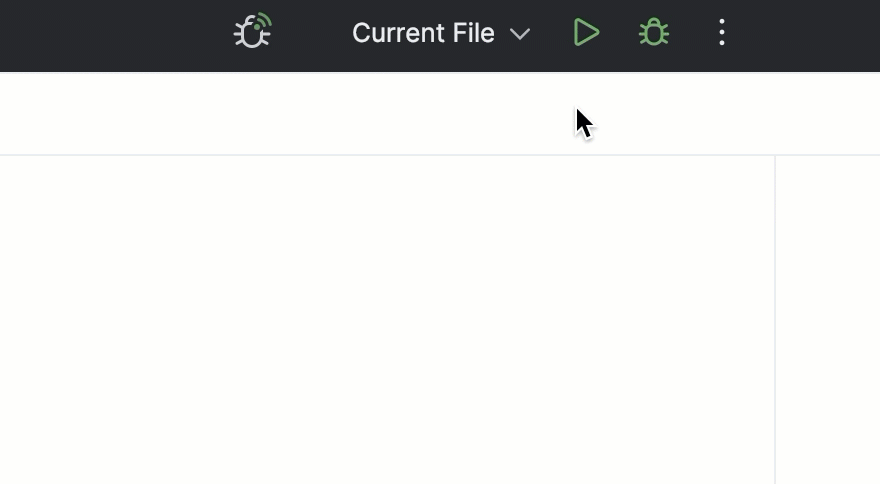Screen dimensions: 880x484
Task: Select the Current File configuration label
Action: (423, 33)
